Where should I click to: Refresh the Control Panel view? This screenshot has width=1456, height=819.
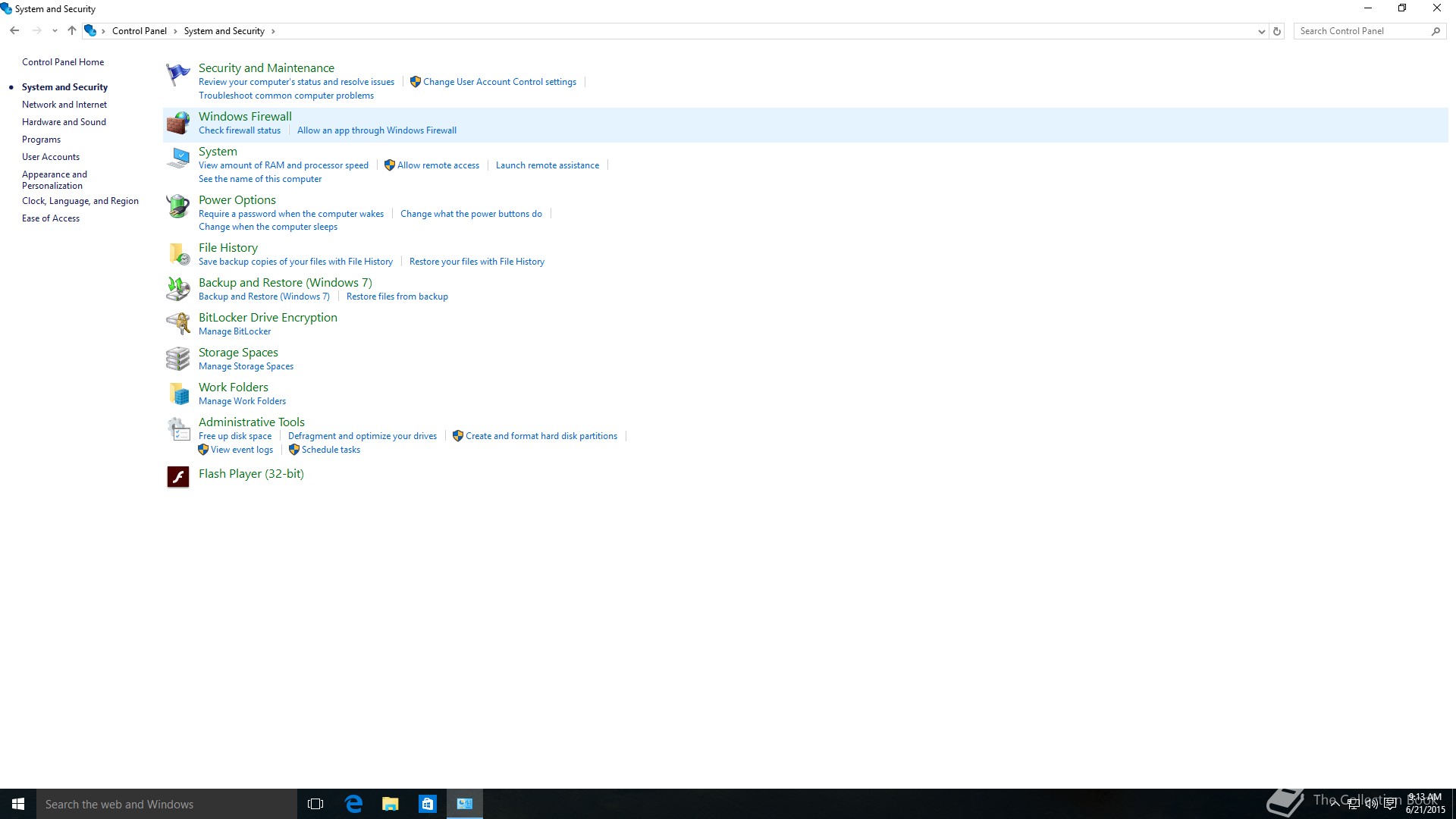click(1277, 31)
